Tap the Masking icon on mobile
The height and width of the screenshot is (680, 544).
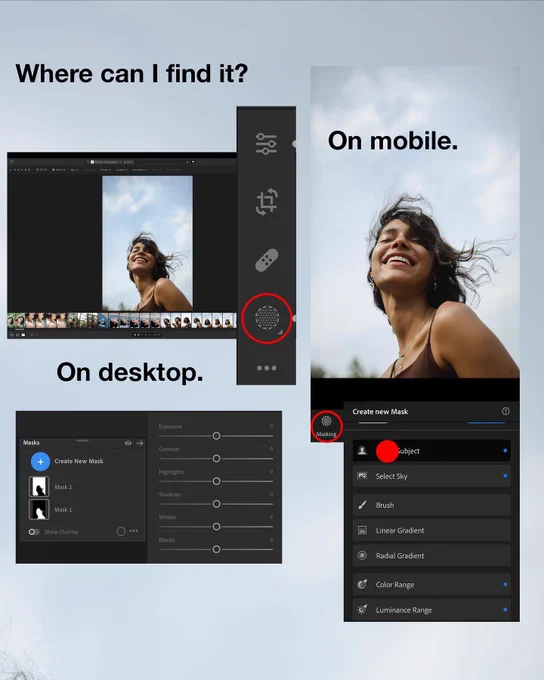pyautogui.click(x=326, y=426)
